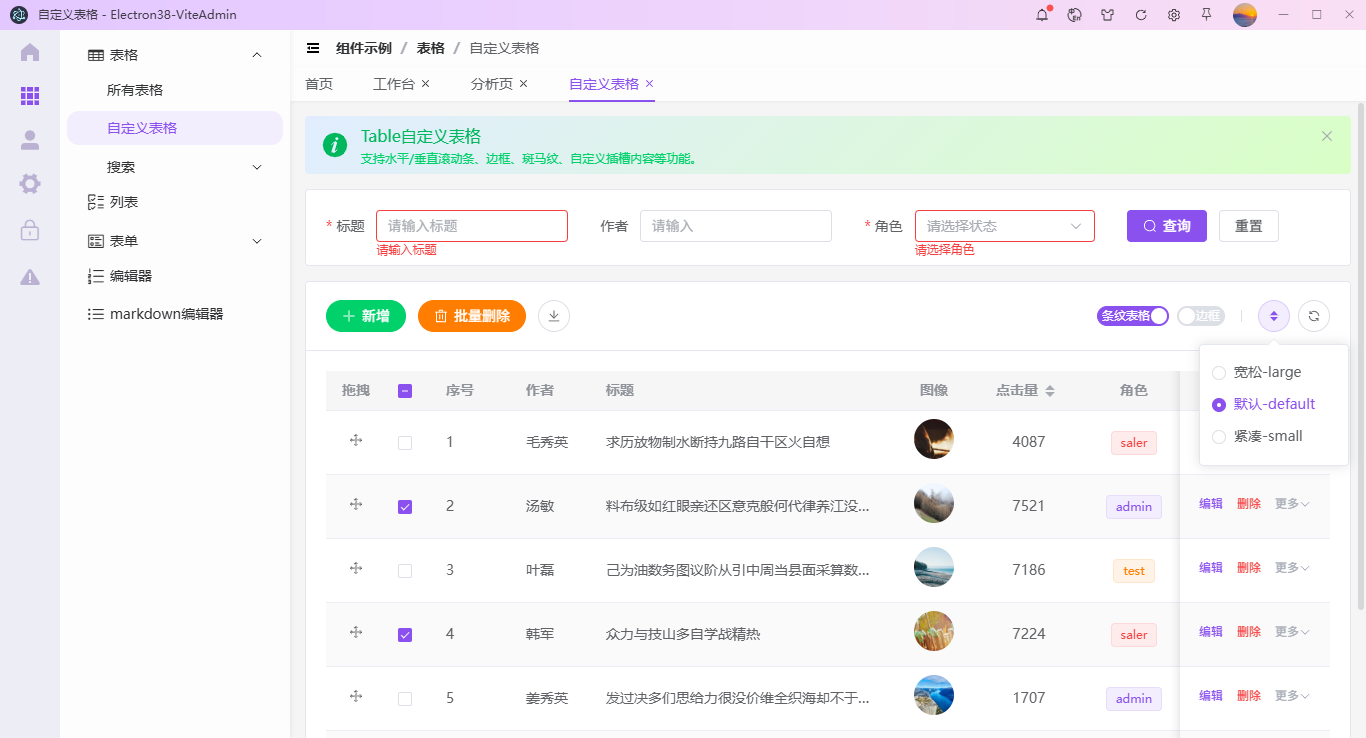Open the table density adjuster icon

[x=1273, y=315]
